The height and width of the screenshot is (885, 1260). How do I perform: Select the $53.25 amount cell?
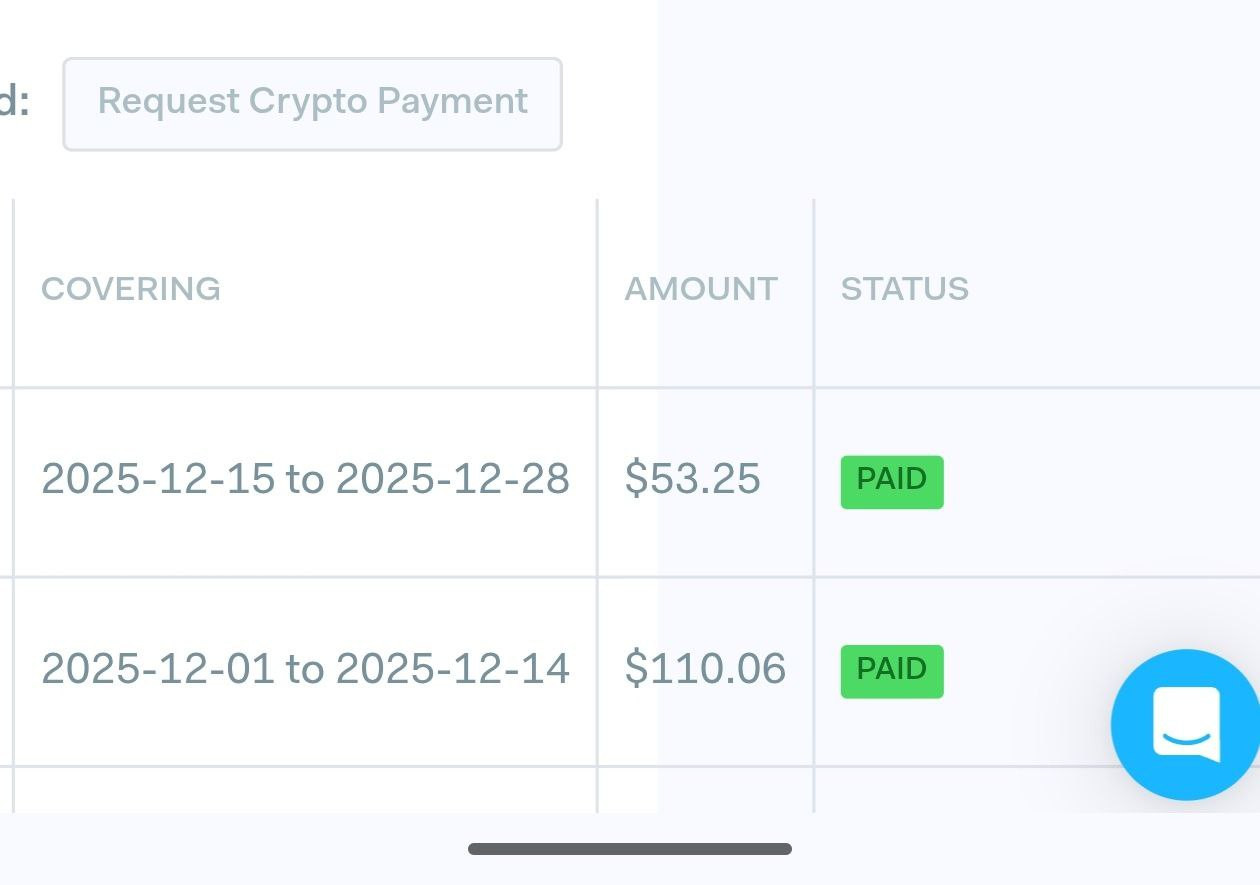[692, 480]
